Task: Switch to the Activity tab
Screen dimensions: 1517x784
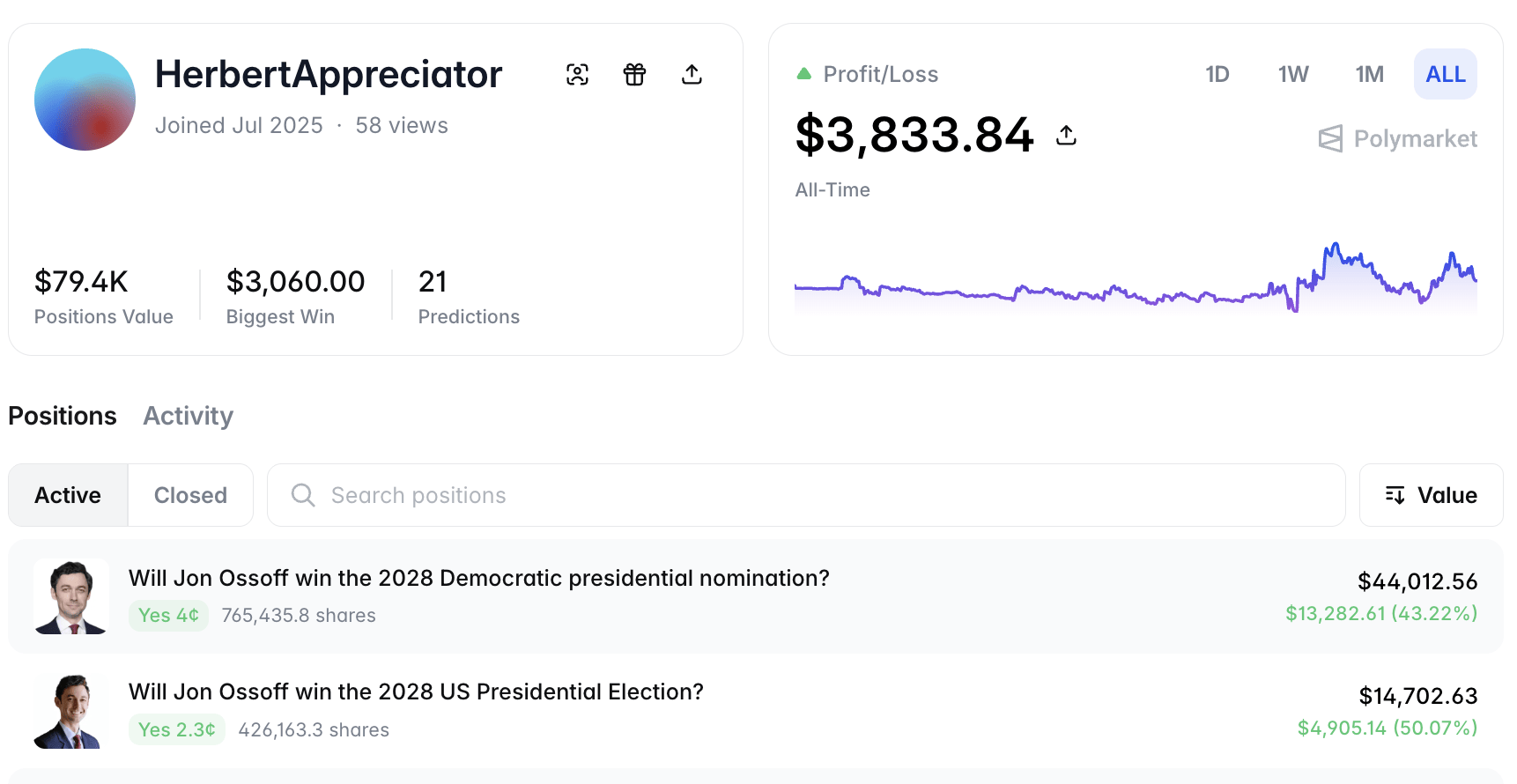Action: pos(188,416)
